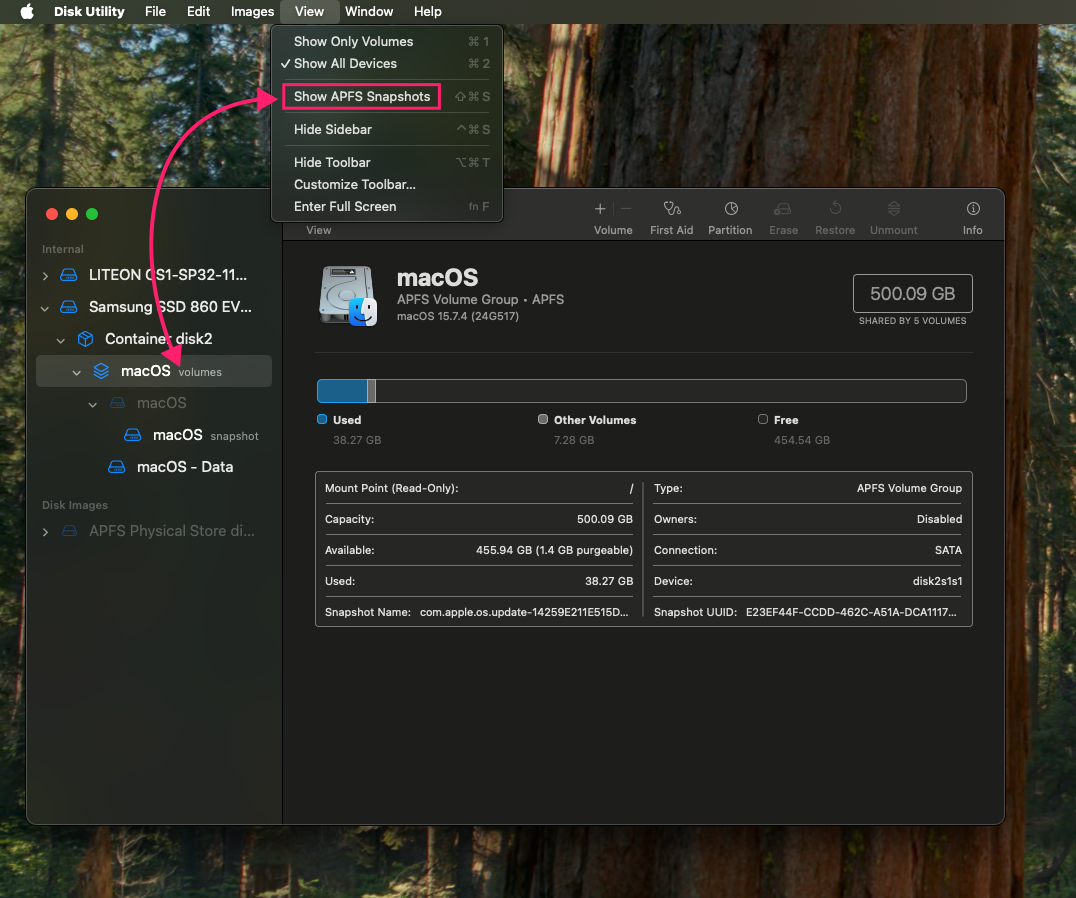Click the Restore toolbar icon
Screen dimensions: 1076x898
tap(835, 209)
